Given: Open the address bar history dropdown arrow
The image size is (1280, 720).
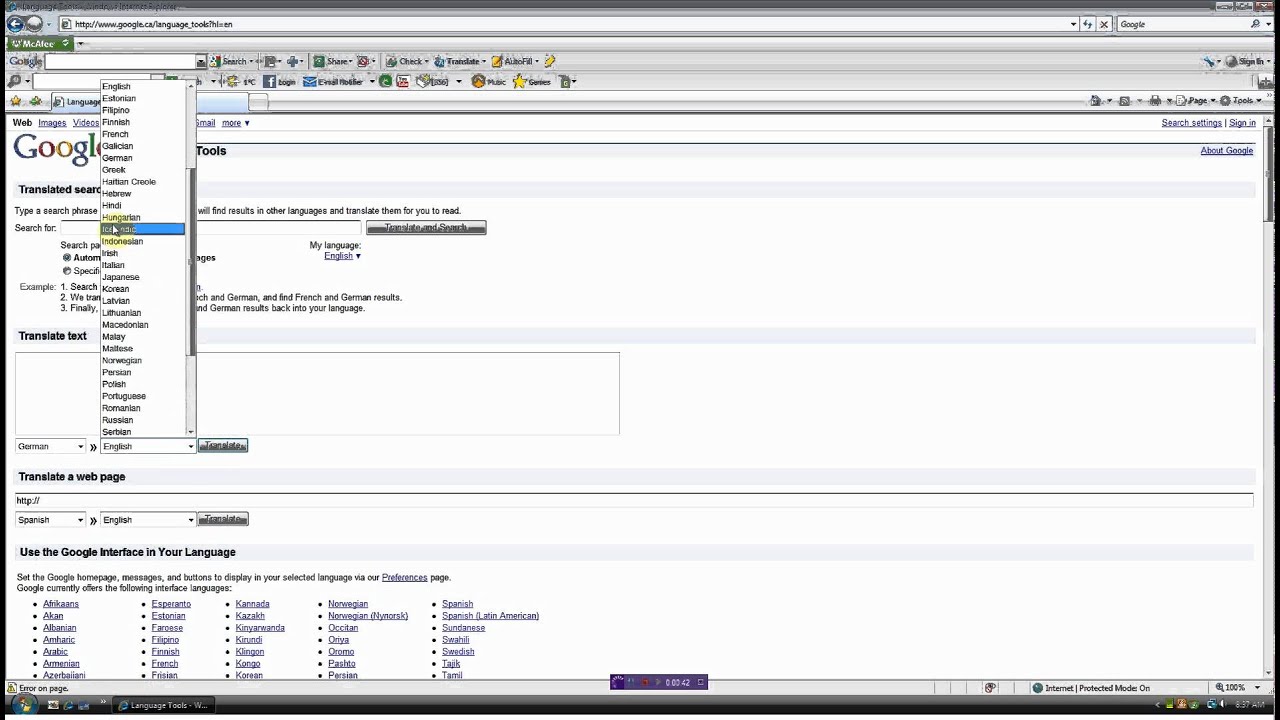Looking at the screenshot, I should pyautogui.click(x=1073, y=24).
